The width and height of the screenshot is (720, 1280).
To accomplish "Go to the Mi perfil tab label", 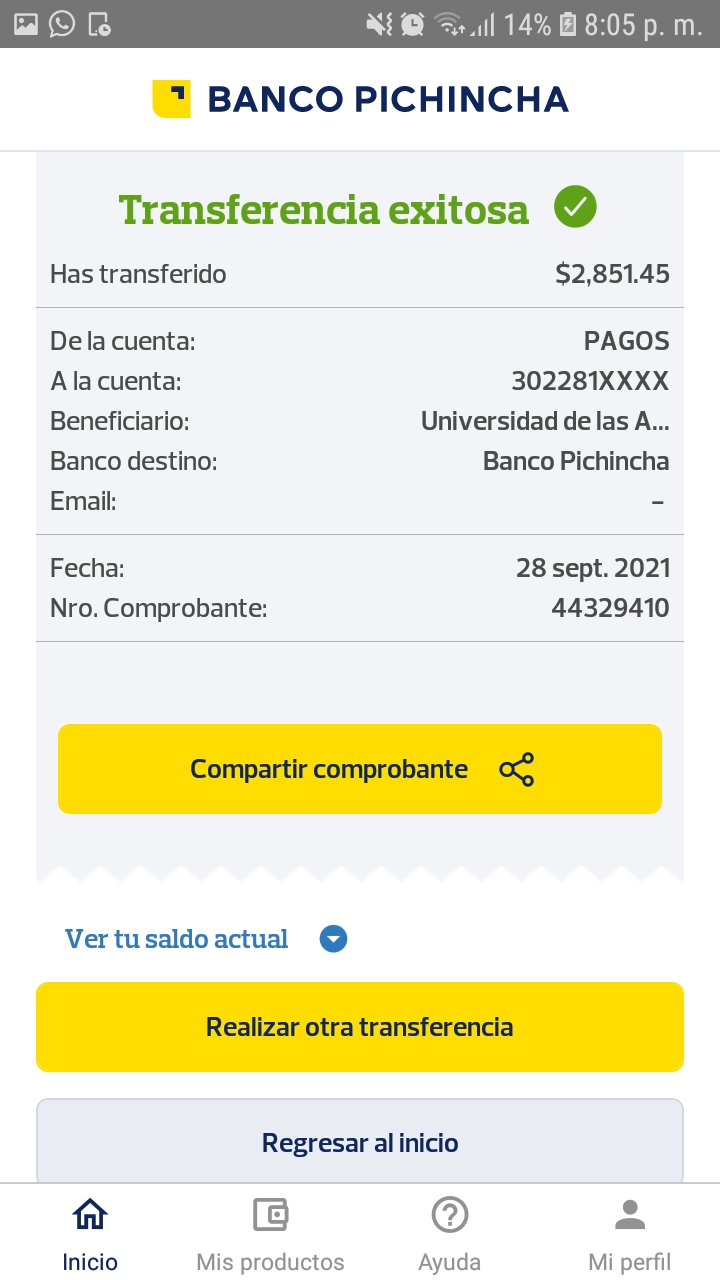I will pyautogui.click(x=630, y=1262).
